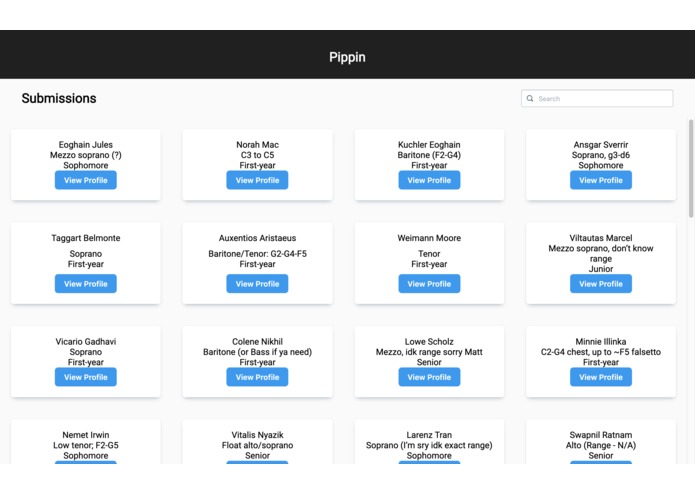This screenshot has height=494, width=695.
Task: Click the Submissions heading
Action: [x=59, y=98]
